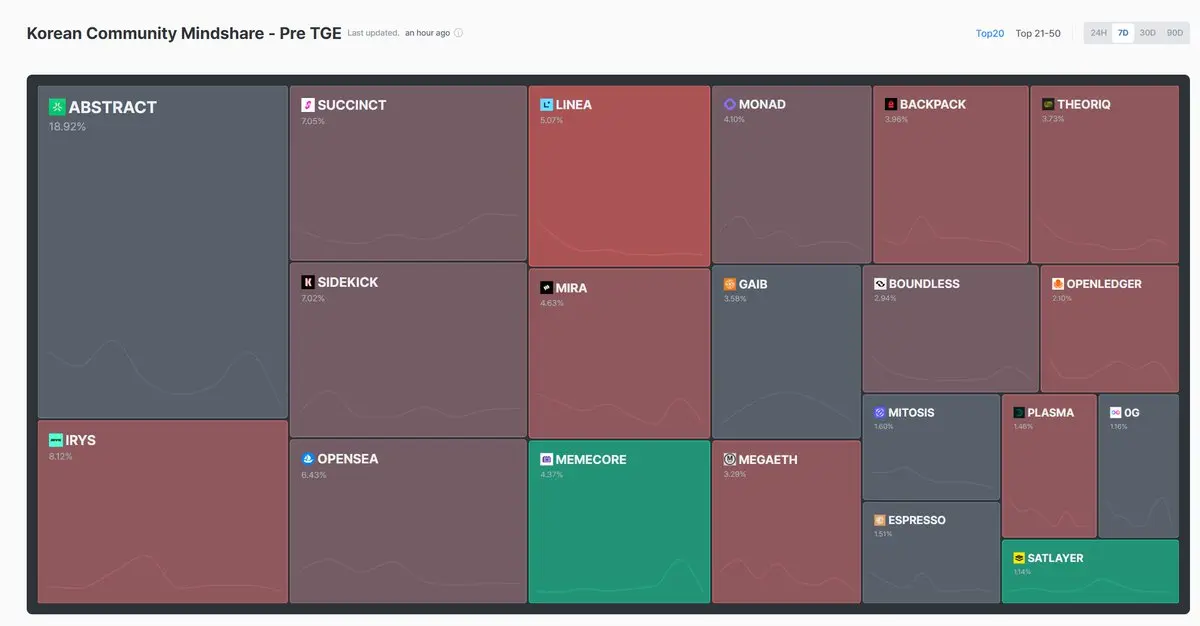Click the Mira logo icon

click(546, 288)
